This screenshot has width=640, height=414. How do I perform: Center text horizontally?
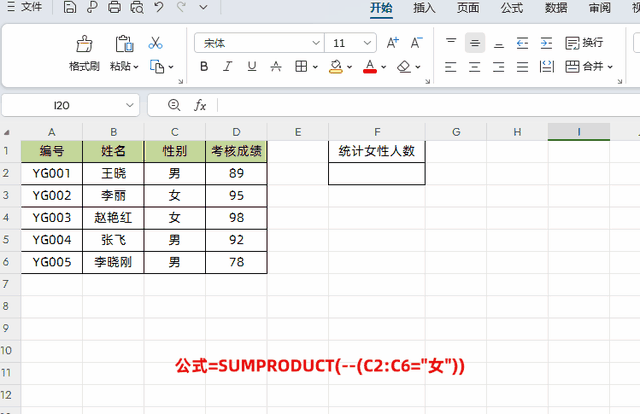pos(475,67)
